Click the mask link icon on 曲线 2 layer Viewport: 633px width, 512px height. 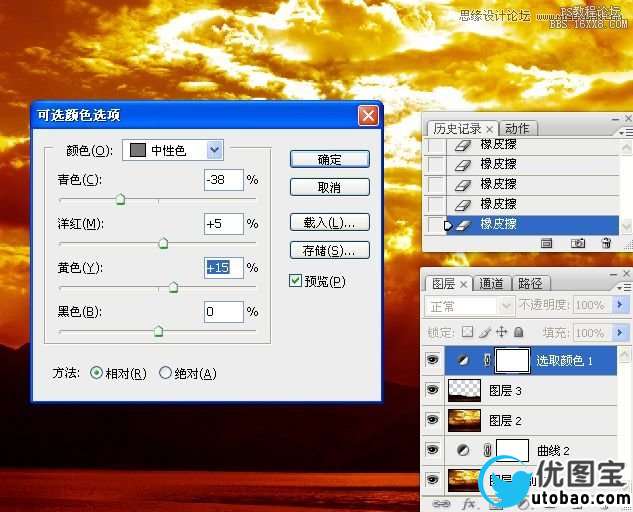pyautogui.click(x=487, y=450)
